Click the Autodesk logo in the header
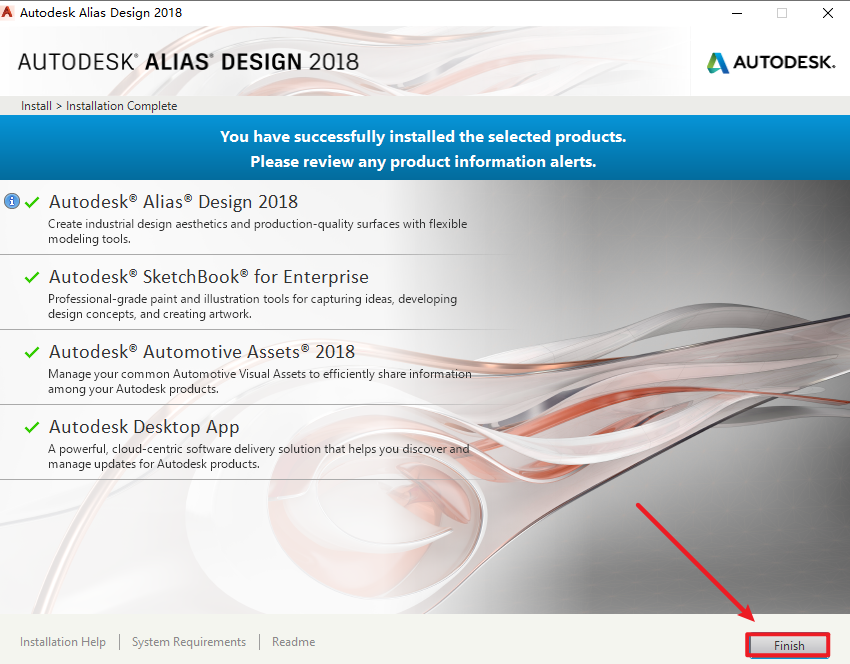This screenshot has height=664, width=850. point(771,62)
